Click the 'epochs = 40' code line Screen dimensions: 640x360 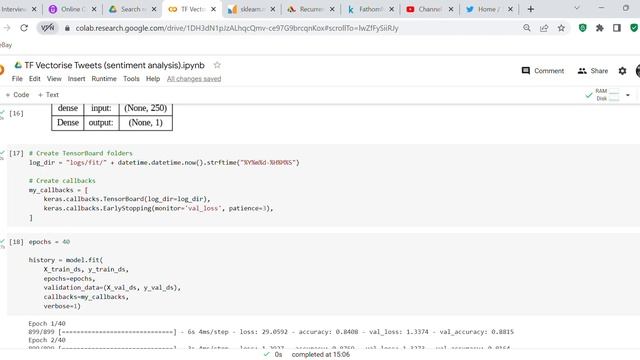[x=49, y=242]
